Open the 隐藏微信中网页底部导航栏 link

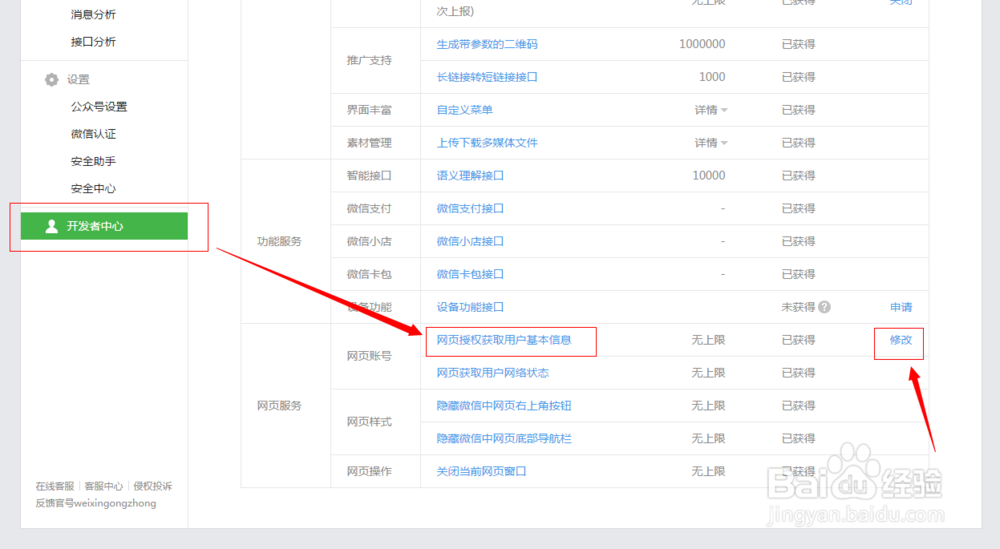[x=504, y=439]
